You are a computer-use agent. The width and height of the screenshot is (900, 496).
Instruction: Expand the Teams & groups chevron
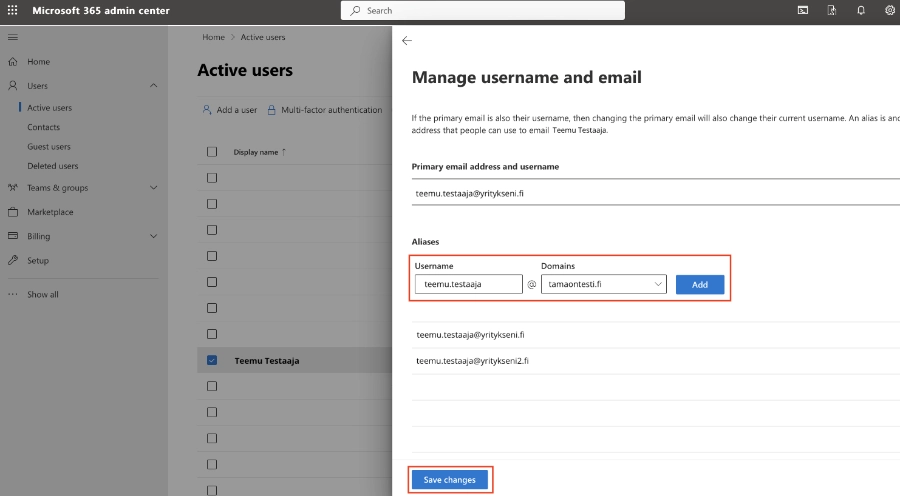153,188
